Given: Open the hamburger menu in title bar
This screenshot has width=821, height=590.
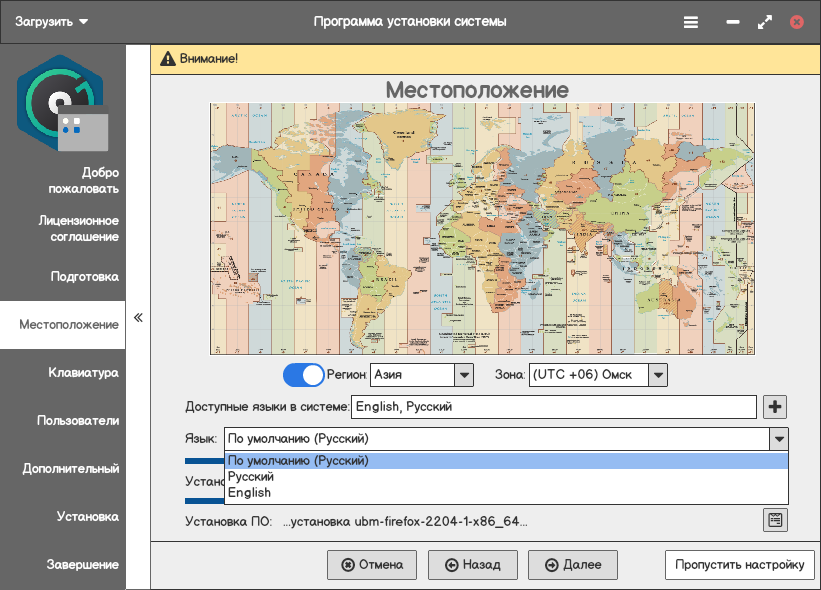Looking at the screenshot, I should [690, 21].
